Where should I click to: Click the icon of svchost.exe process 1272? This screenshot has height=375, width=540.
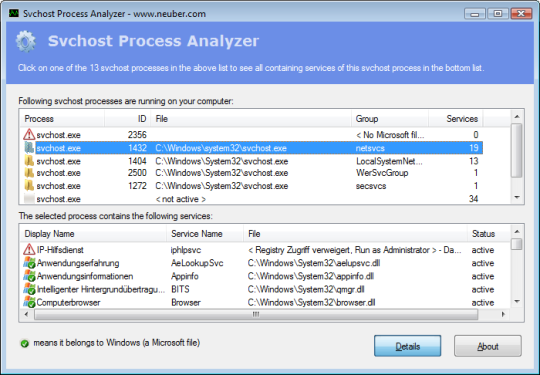pyautogui.click(x=29, y=186)
